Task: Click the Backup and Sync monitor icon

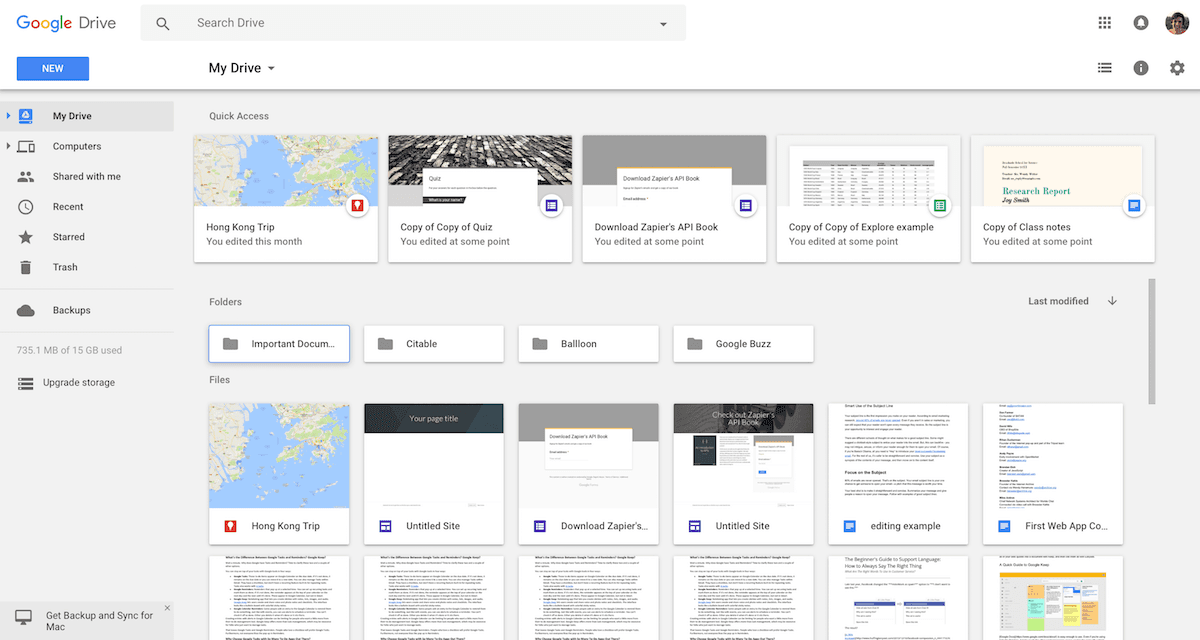Action: (x=24, y=618)
